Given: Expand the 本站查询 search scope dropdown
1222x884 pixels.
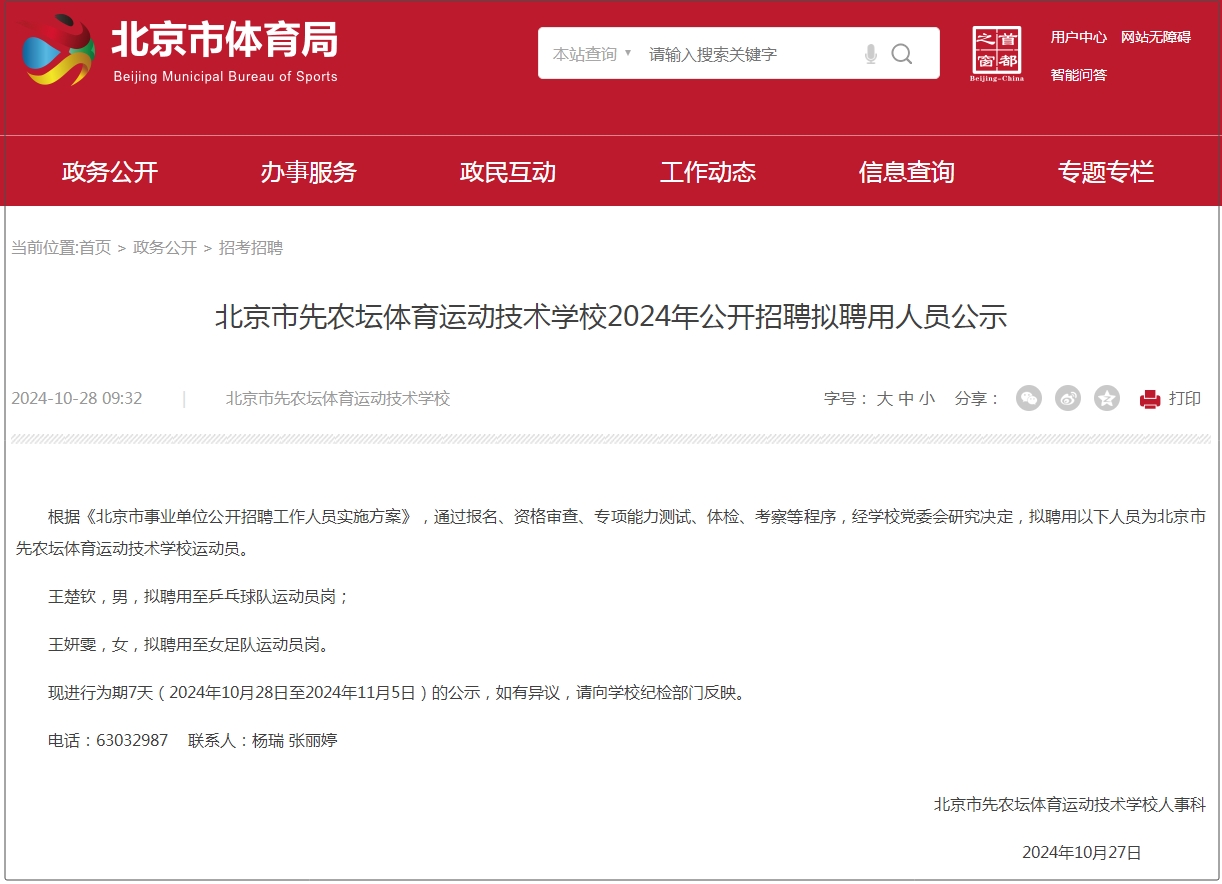Looking at the screenshot, I should pos(592,54).
